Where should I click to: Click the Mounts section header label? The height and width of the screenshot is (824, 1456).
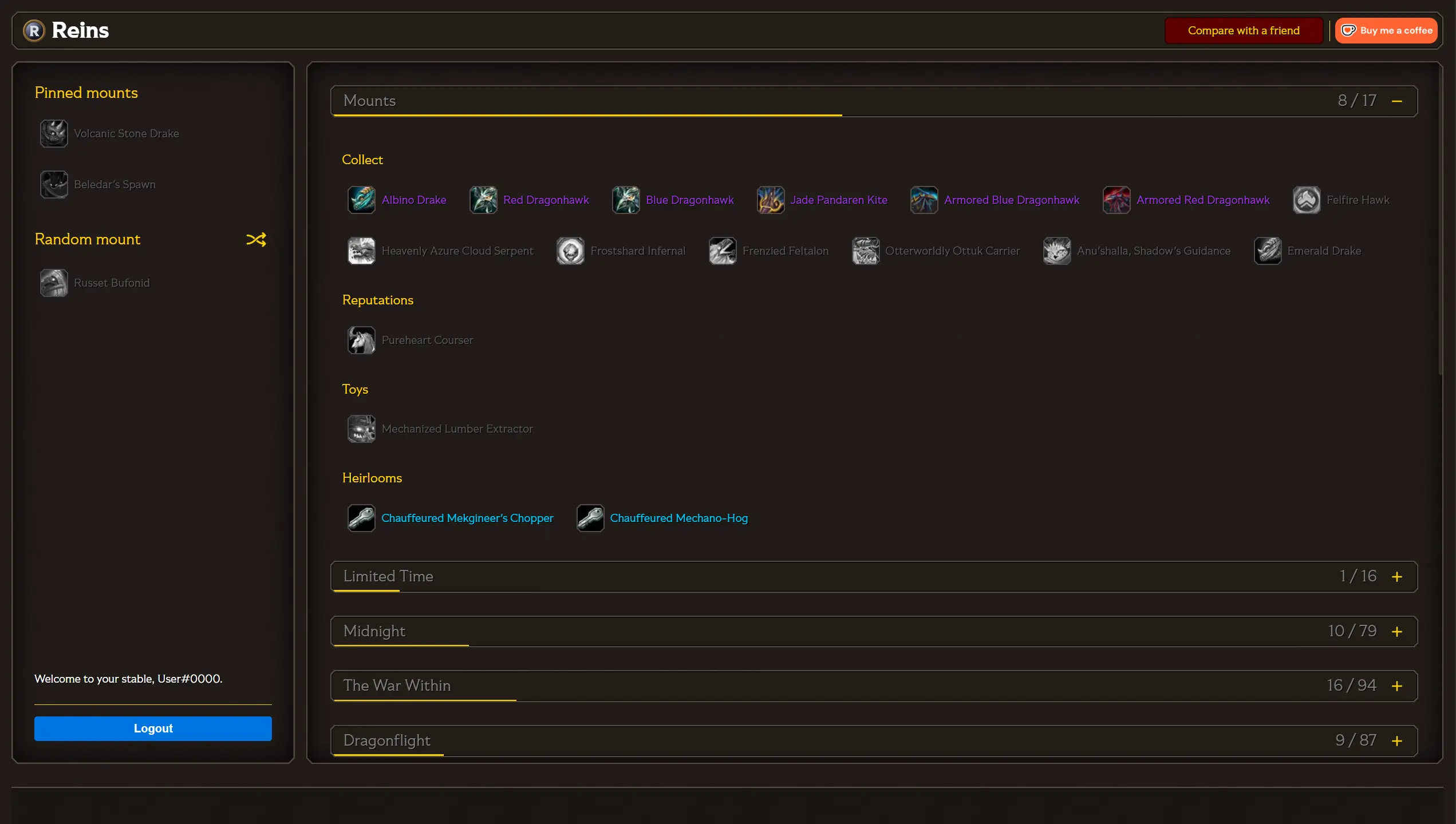pyautogui.click(x=369, y=101)
